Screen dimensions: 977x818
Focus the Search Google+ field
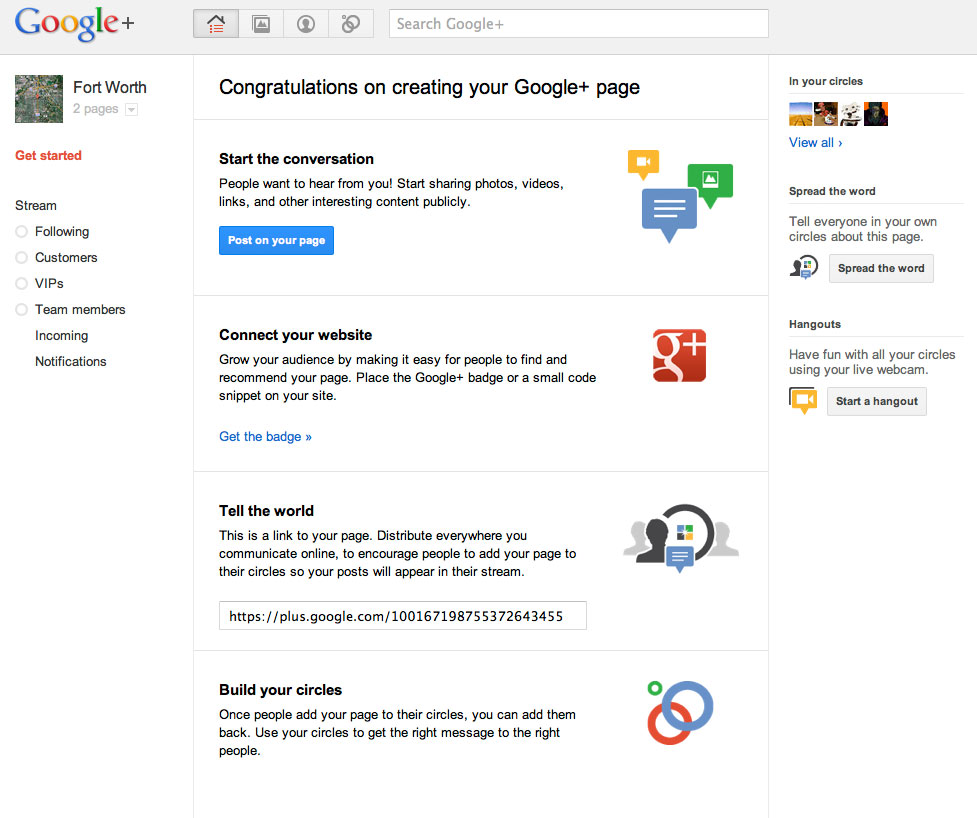[x=579, y=24]
